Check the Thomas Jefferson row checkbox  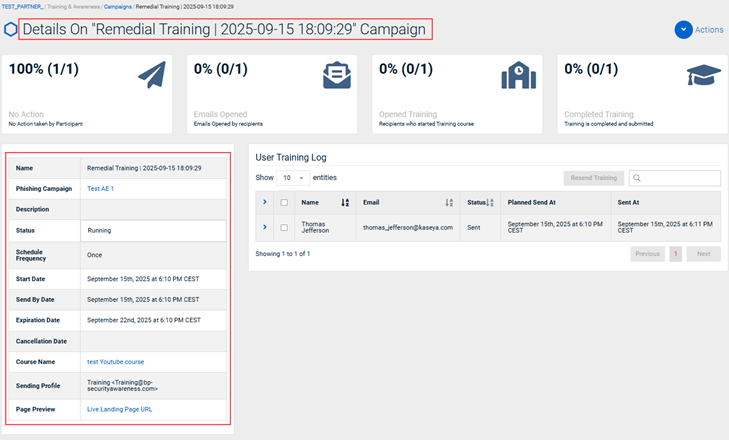pyautogui.click(x=284, y=228)
